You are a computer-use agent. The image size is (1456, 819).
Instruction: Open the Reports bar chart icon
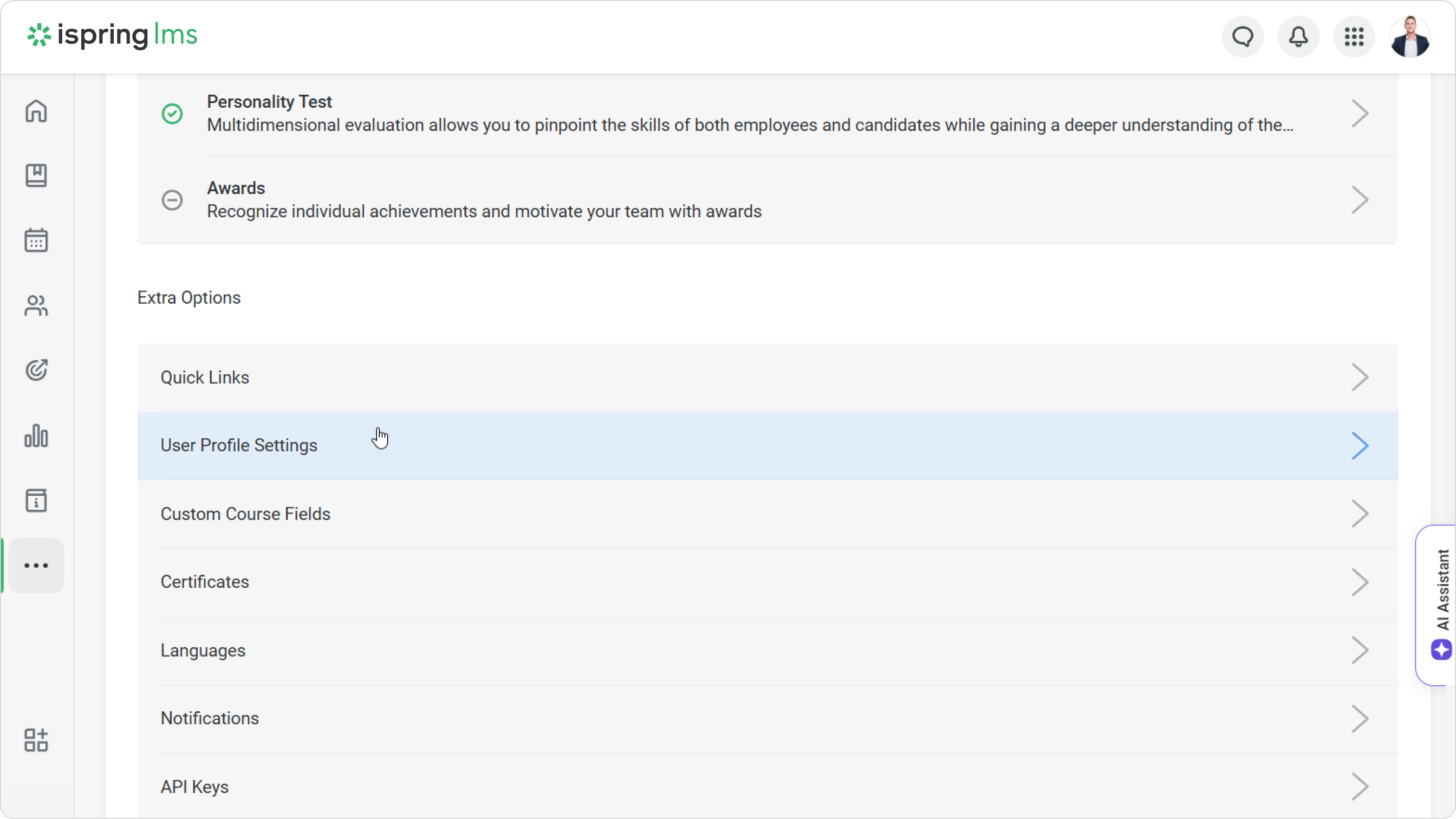[36, 436]
